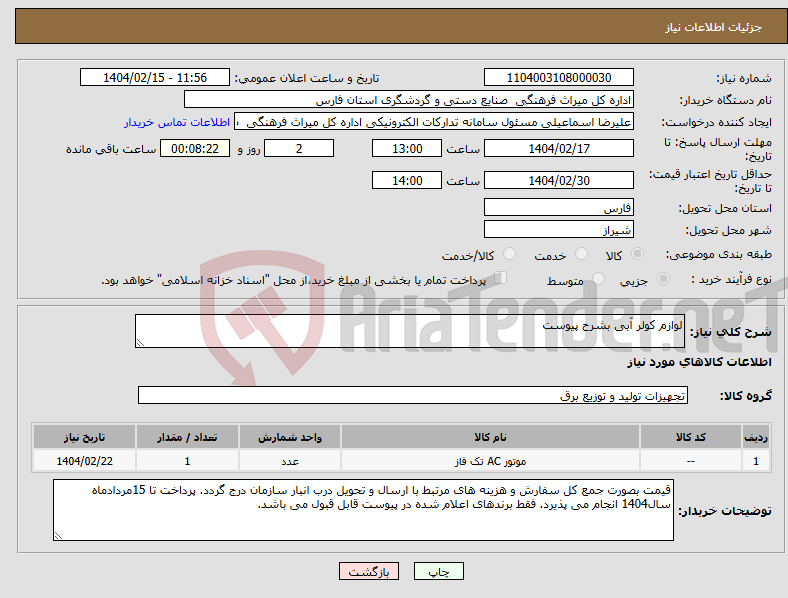
Task: Select the خدمت radio button
Action: click(581, 254)
